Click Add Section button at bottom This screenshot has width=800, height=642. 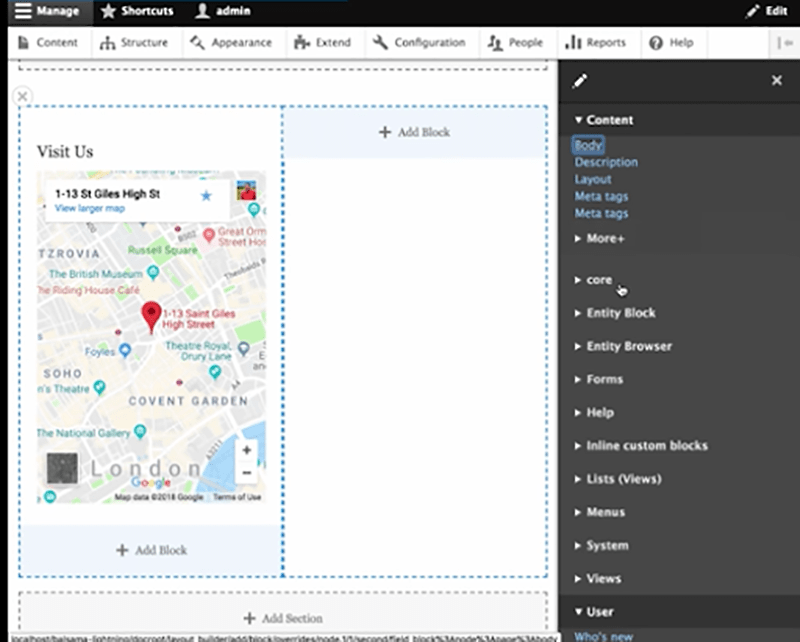point(283,618)
